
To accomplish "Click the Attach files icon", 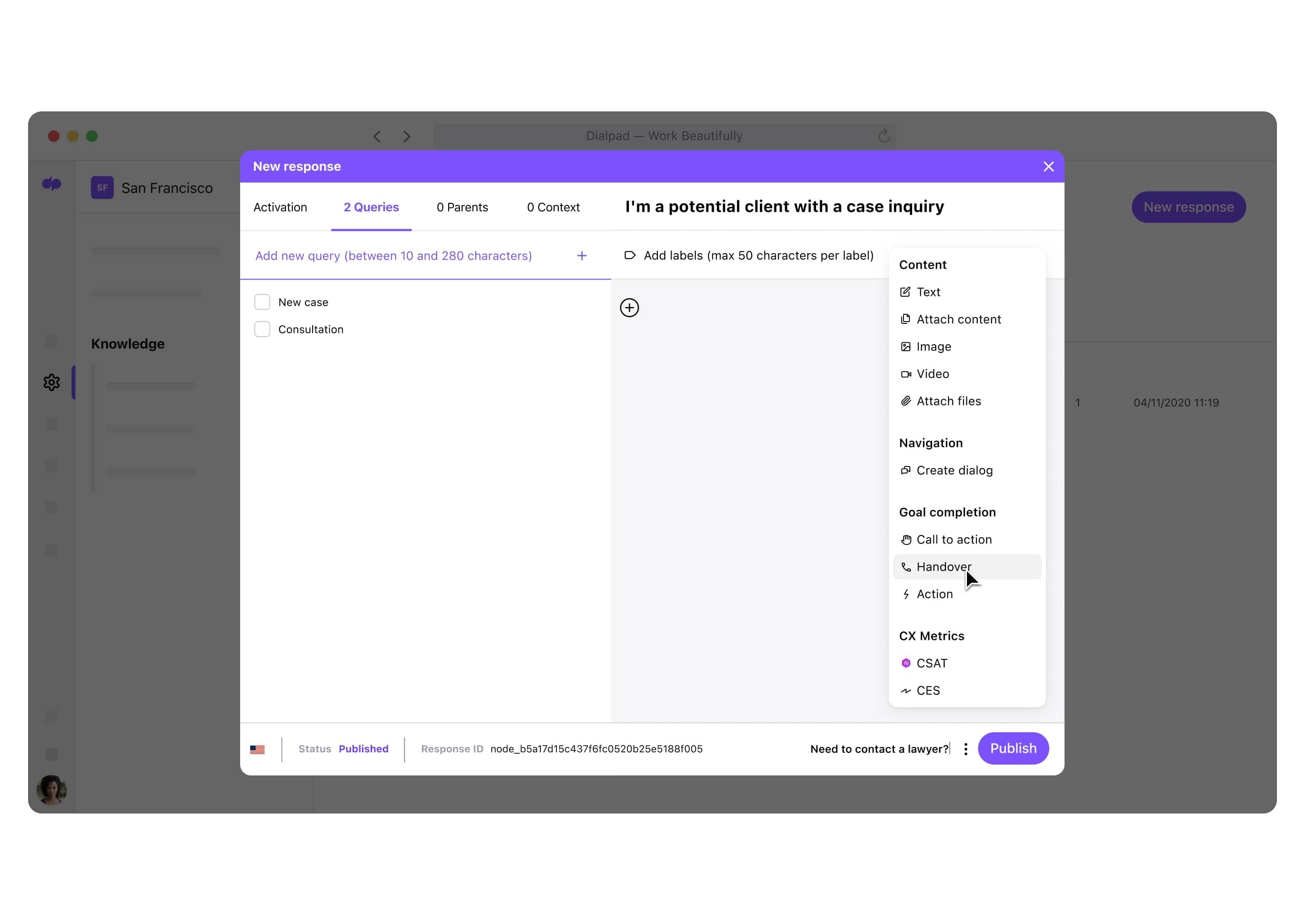I will click(x=905, y=401).
